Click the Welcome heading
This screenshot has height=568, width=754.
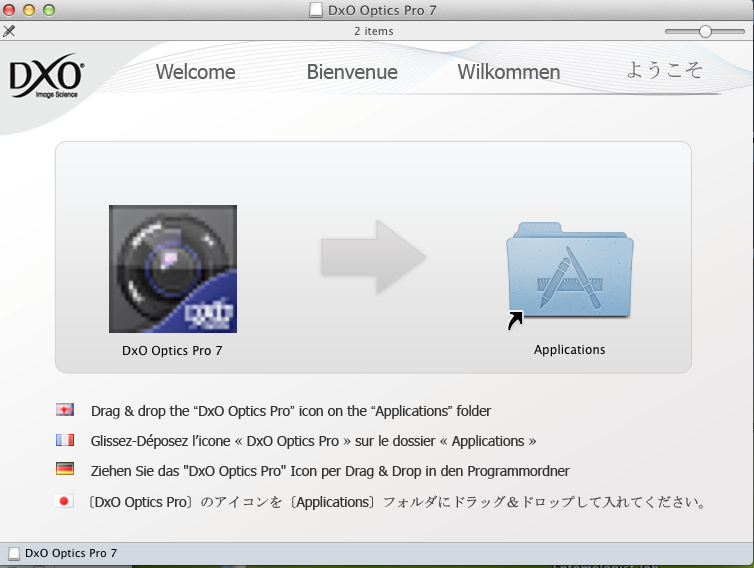point(196,72)
